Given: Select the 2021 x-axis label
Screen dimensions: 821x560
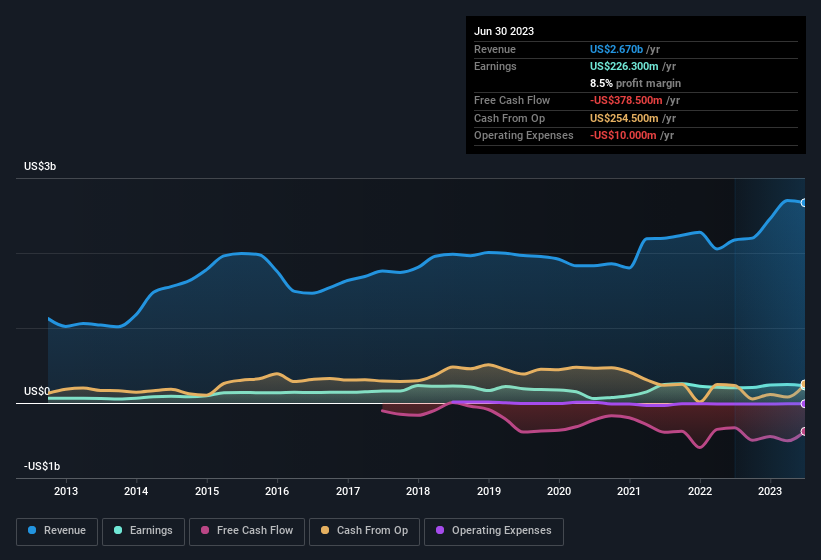Looking at the screenshot, I should (629, 491).
